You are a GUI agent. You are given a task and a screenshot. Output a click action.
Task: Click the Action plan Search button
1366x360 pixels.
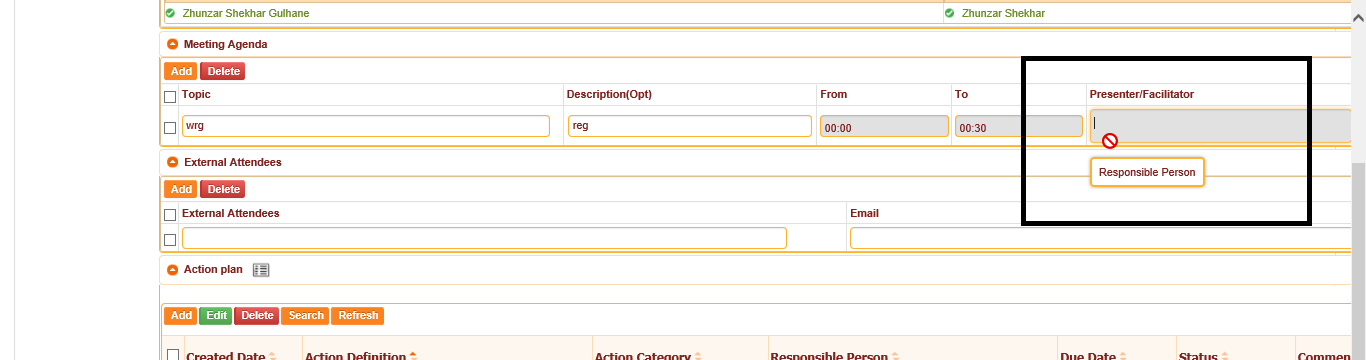[306, 315]
